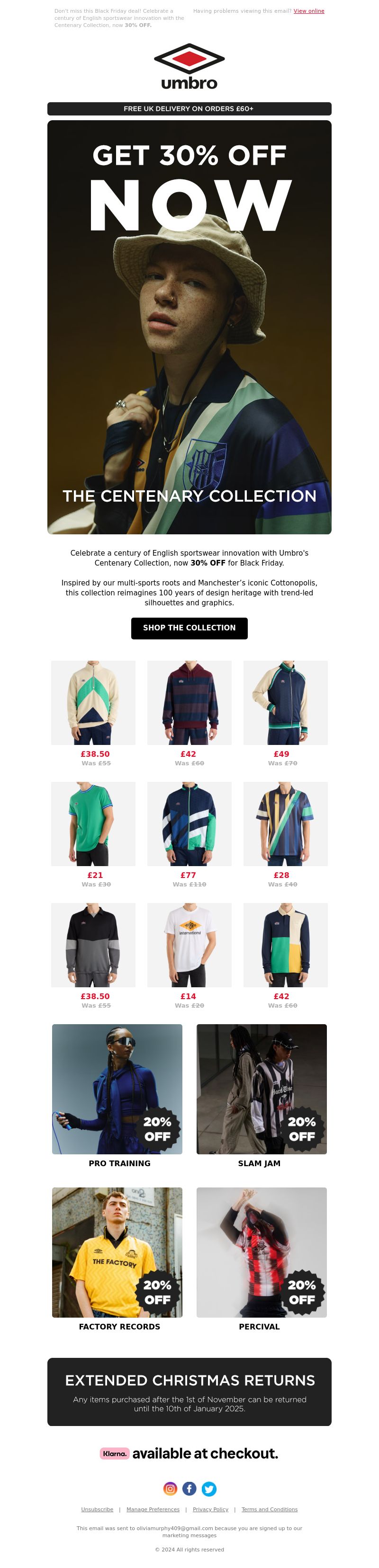Select the £38.50 cream and green fleece
The width and height of the screenshot is (379, 1568).
[x=93, y=702]
